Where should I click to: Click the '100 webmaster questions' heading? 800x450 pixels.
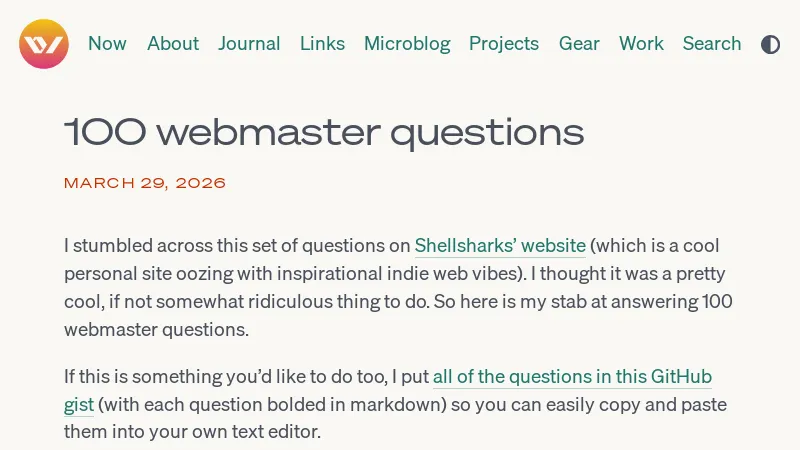click(x=324, y=132)
